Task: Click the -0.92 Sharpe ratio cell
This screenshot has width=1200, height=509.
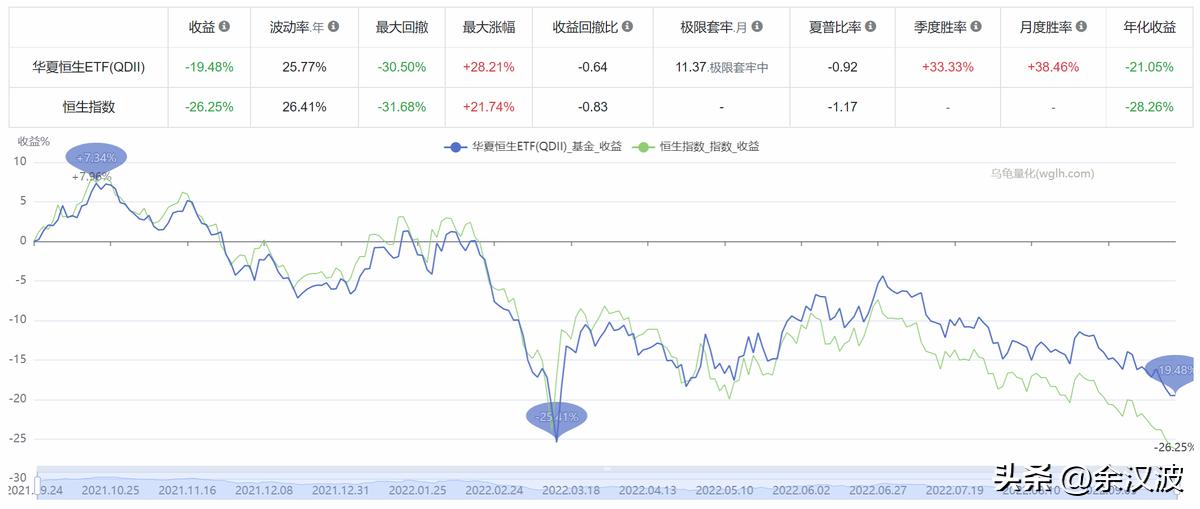Action: pyautogui.click(x=843, y=67)
